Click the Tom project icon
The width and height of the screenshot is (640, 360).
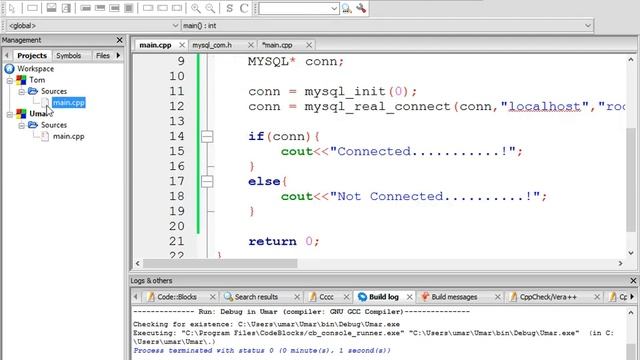point(21,80)
